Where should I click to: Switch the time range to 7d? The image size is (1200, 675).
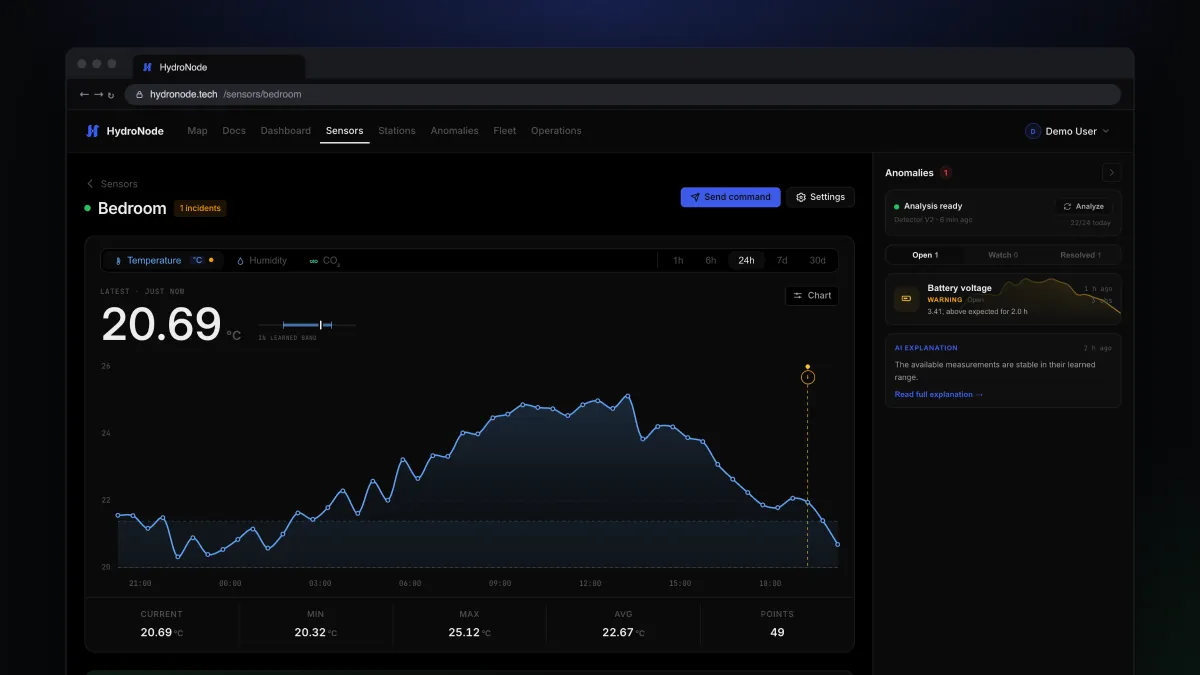pos(782,261)
